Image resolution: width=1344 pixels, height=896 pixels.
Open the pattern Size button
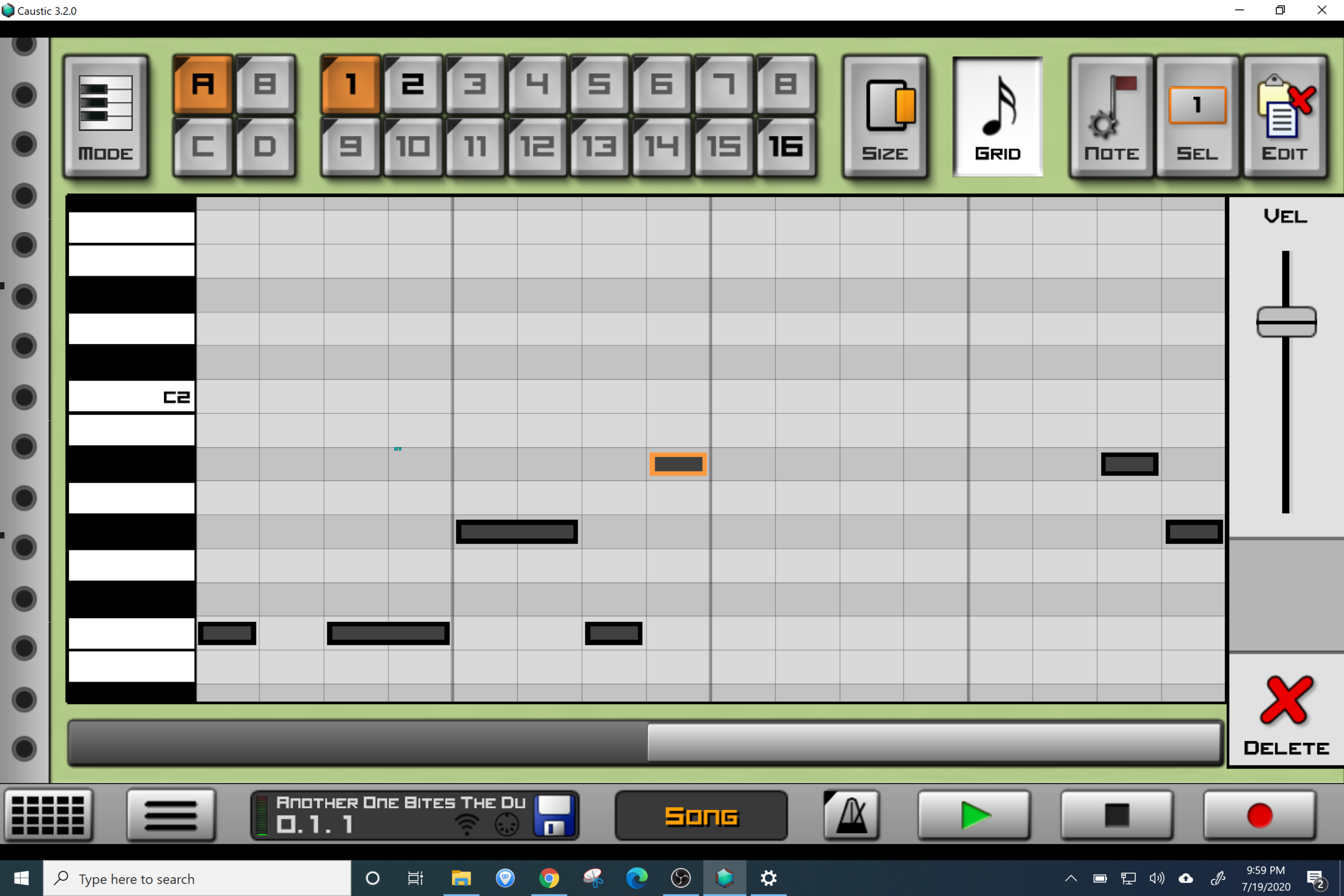coord(884,117)
